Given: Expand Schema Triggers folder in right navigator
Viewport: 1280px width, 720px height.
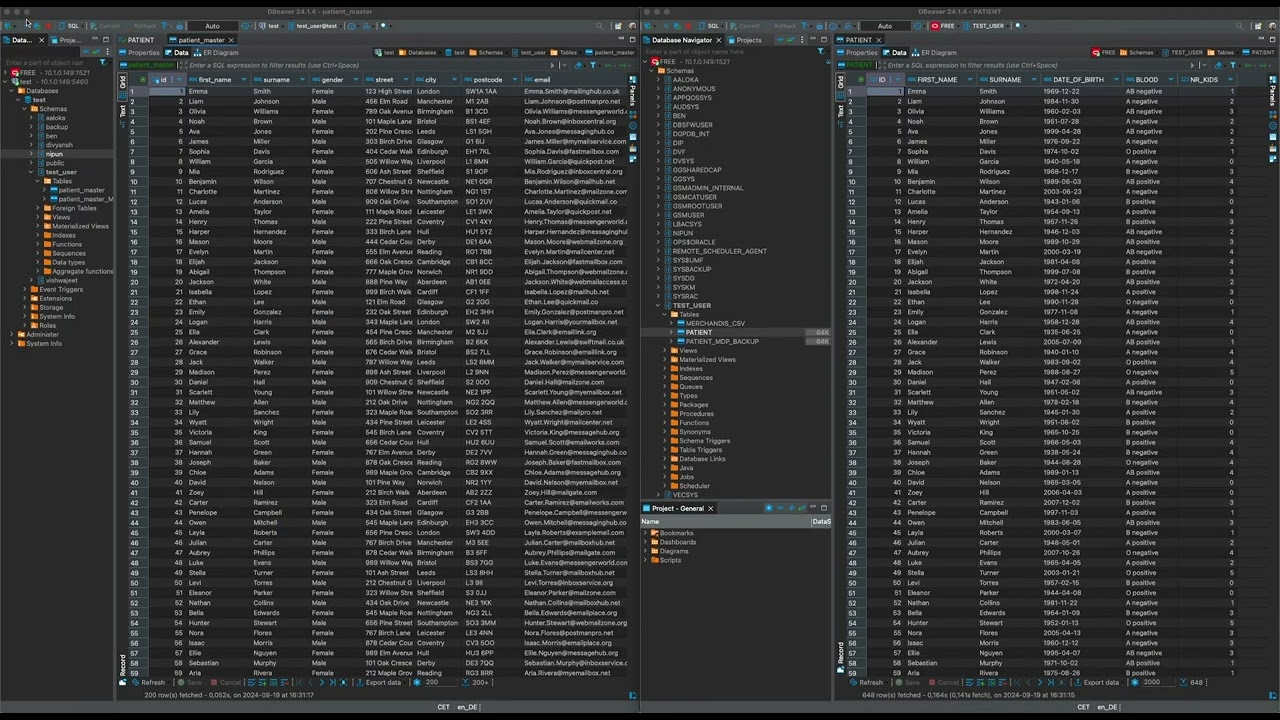Looking at the screenshot, I should [x=666, y=440].
